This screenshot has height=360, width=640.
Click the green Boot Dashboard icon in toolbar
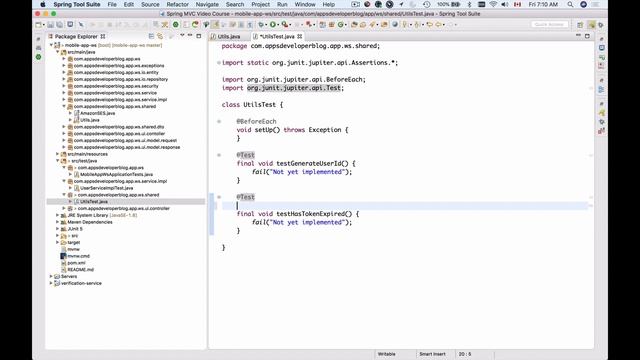(176, 25)
